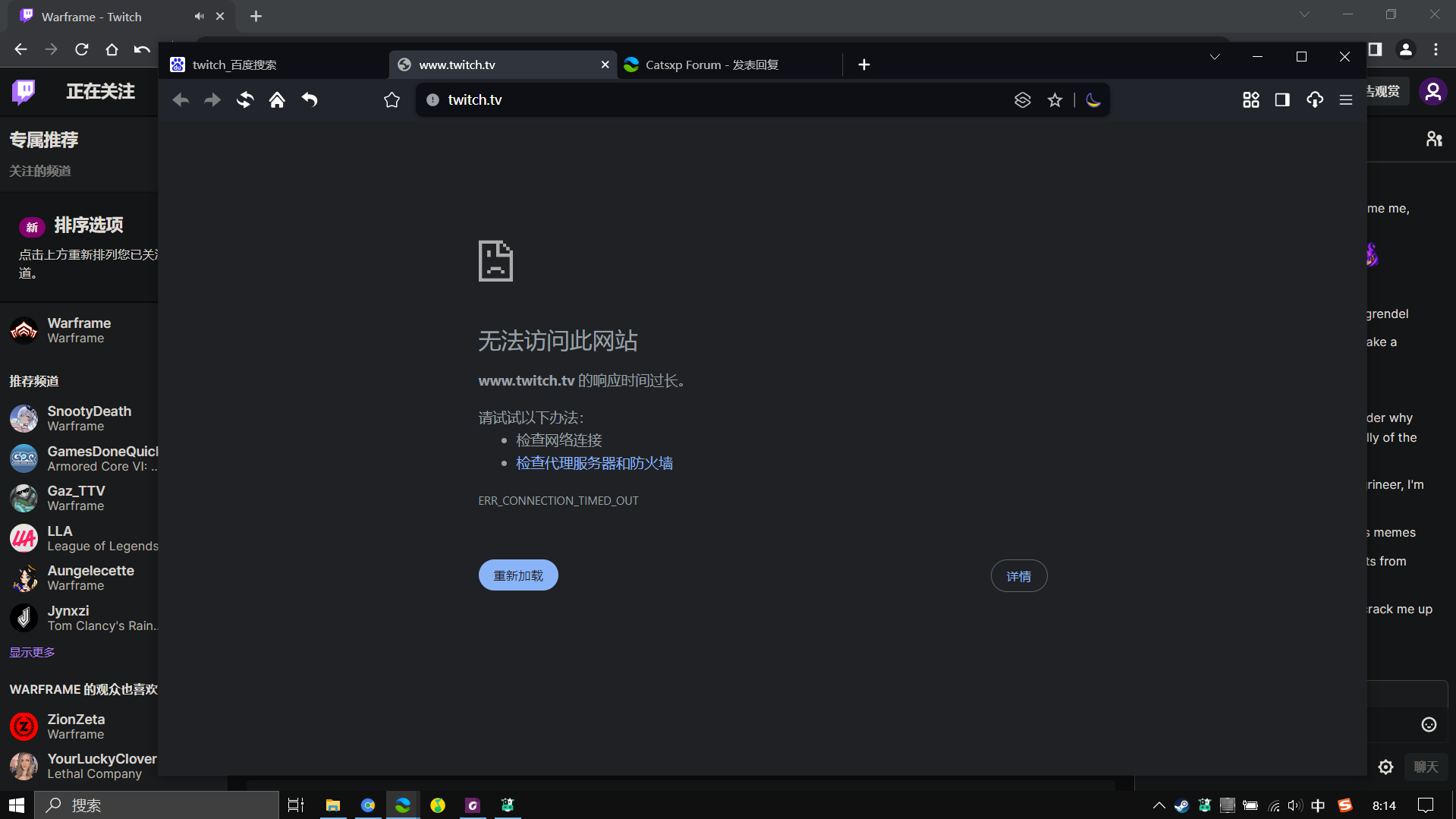Expand the tab list chevron in Catsxp

point(1215,57)
